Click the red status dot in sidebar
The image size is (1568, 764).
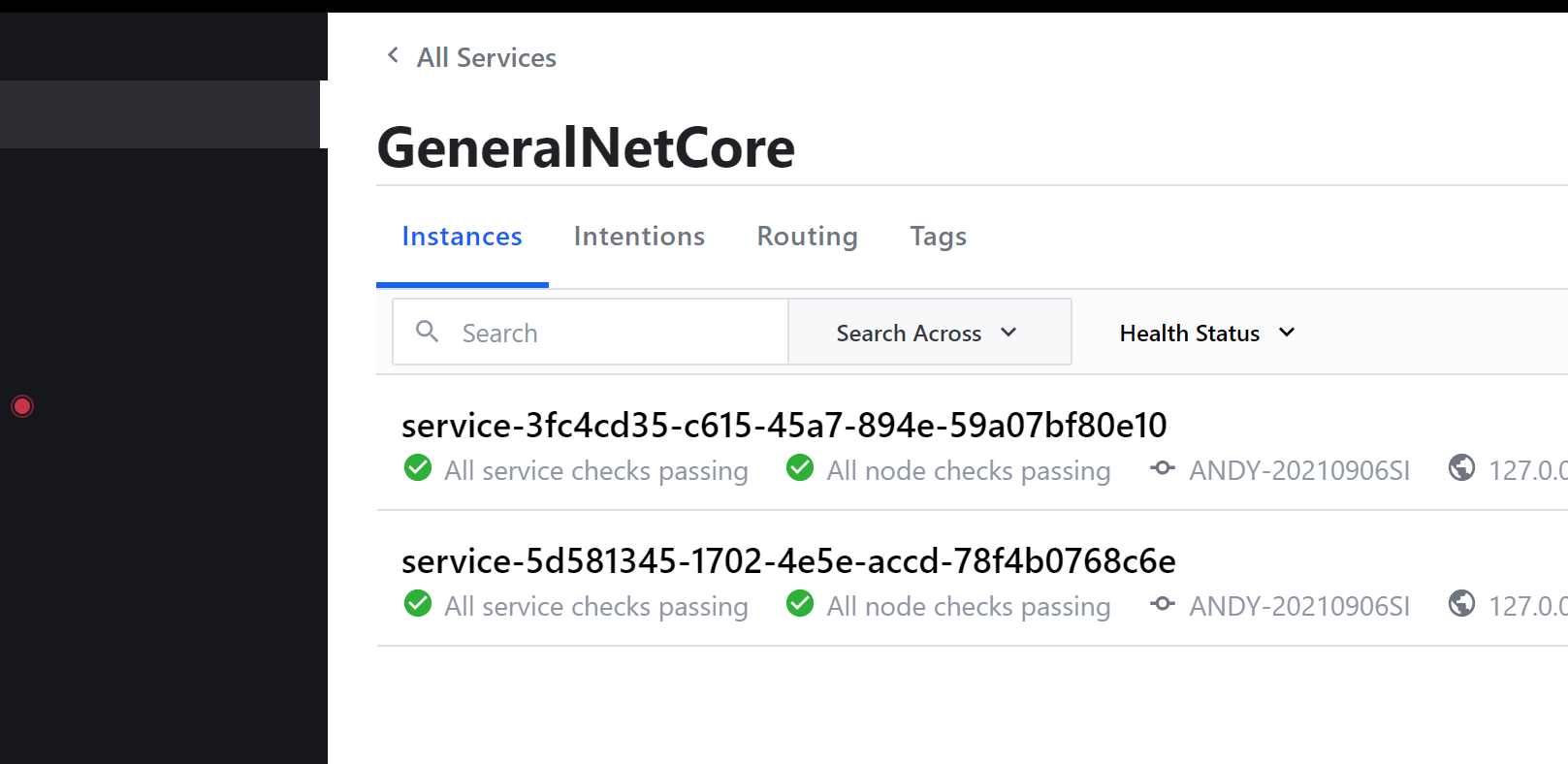click(x=22, y=406)
